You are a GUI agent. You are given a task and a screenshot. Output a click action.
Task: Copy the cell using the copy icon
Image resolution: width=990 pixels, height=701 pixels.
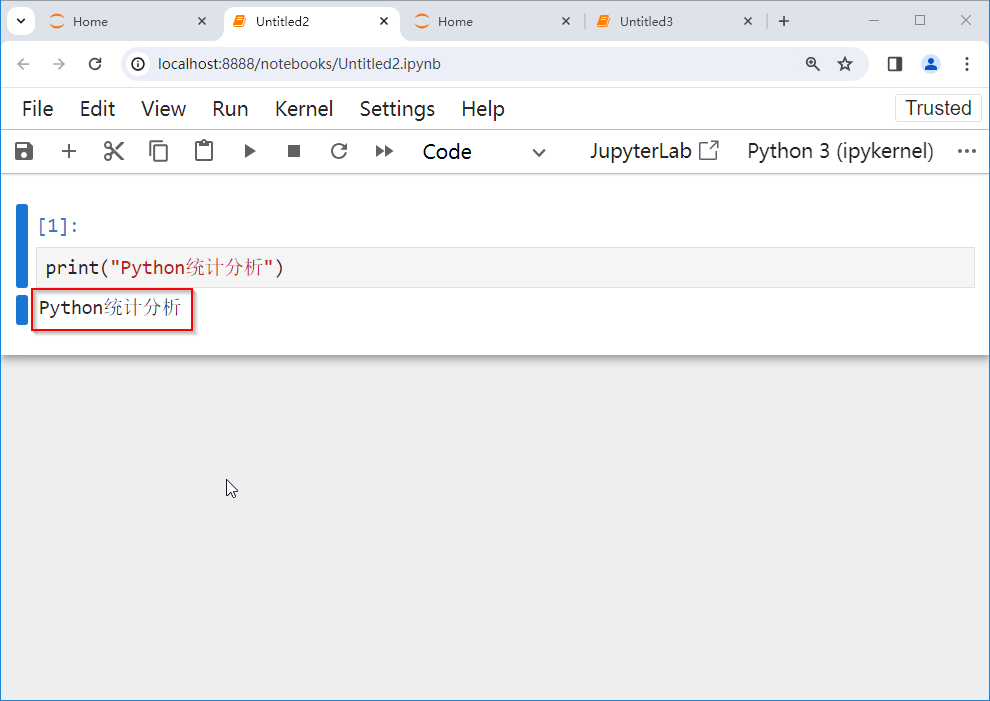tap(158, 151)
